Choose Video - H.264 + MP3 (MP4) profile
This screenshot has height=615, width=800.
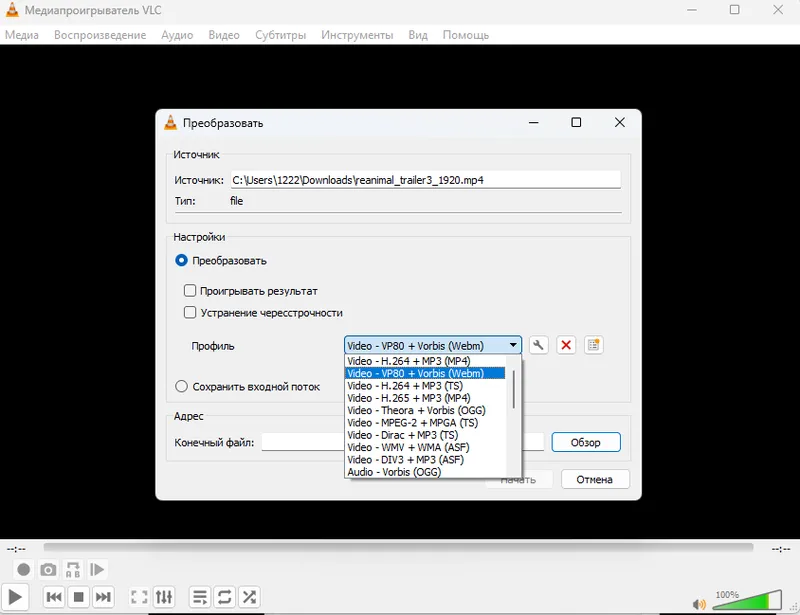[425, 361]
